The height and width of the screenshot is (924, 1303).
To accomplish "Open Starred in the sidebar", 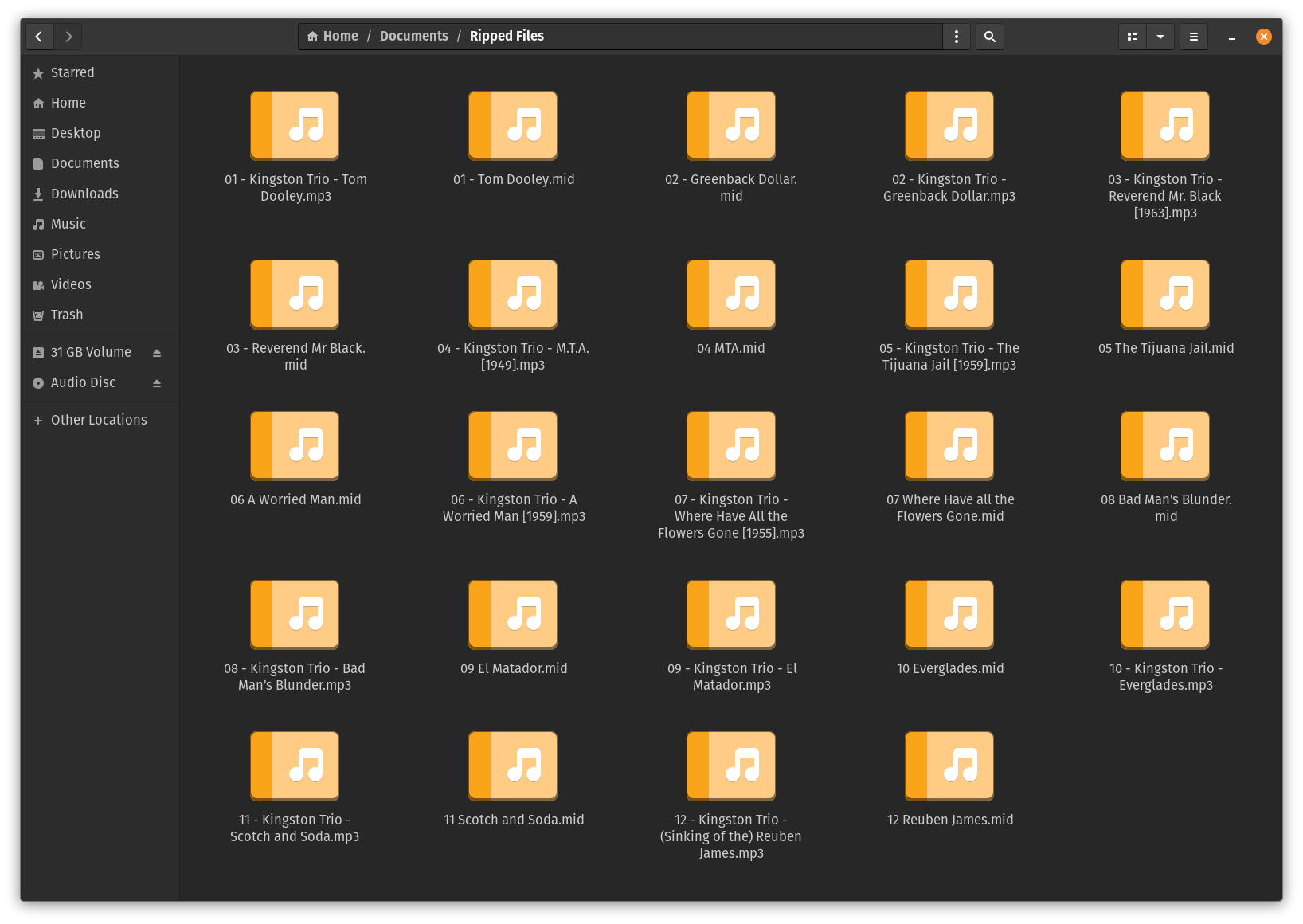I will pos(100,72).
